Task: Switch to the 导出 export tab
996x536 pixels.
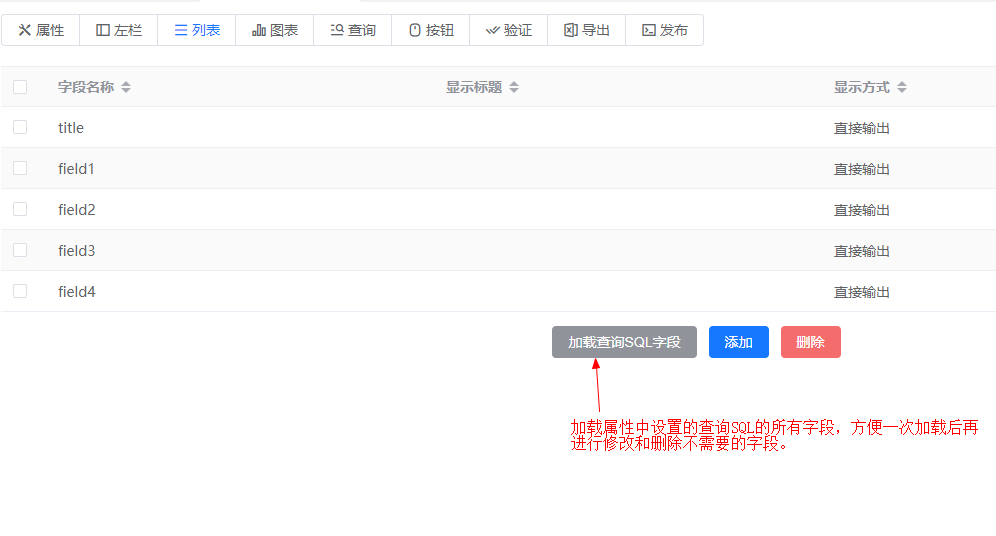Action: pos(587,30)
